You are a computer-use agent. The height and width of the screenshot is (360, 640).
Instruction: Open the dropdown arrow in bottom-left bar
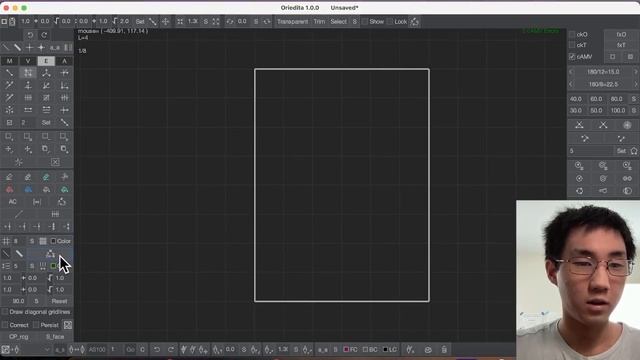47,350
